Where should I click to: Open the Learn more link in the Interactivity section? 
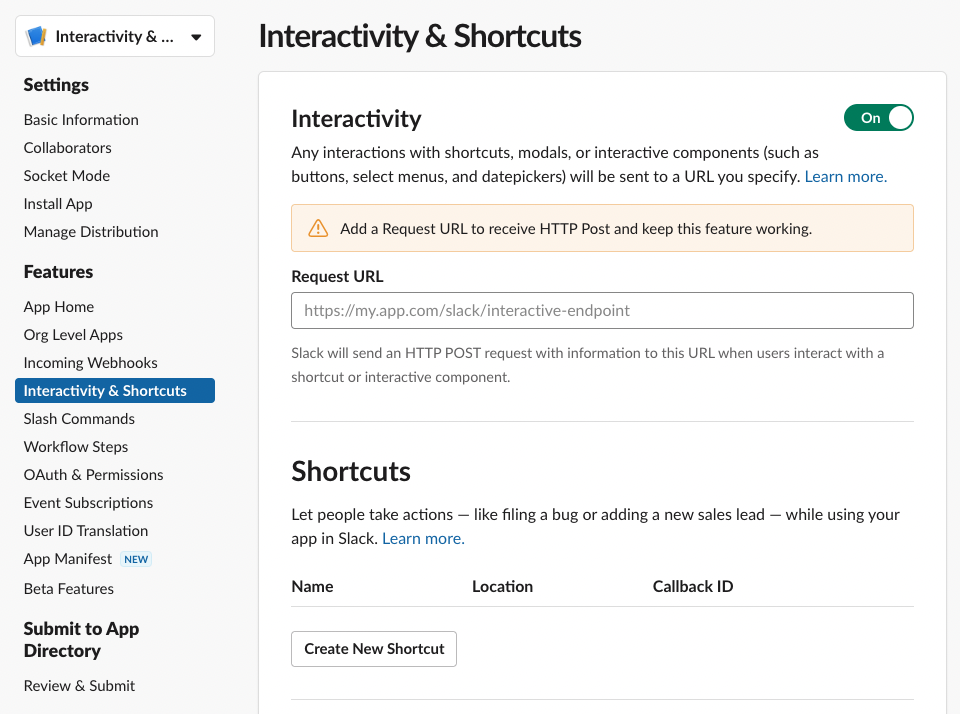click(844, 176)
